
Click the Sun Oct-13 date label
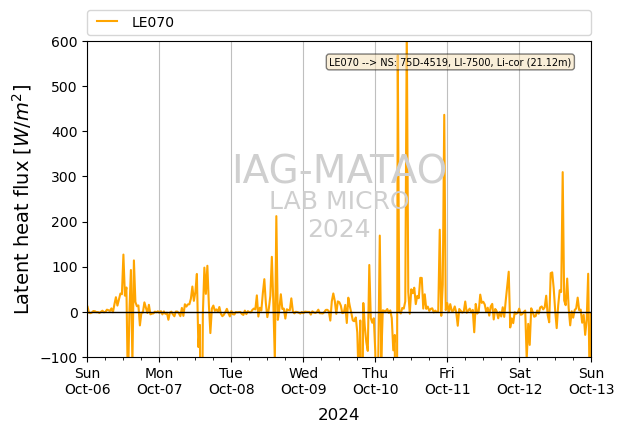(x=591, y=381)
